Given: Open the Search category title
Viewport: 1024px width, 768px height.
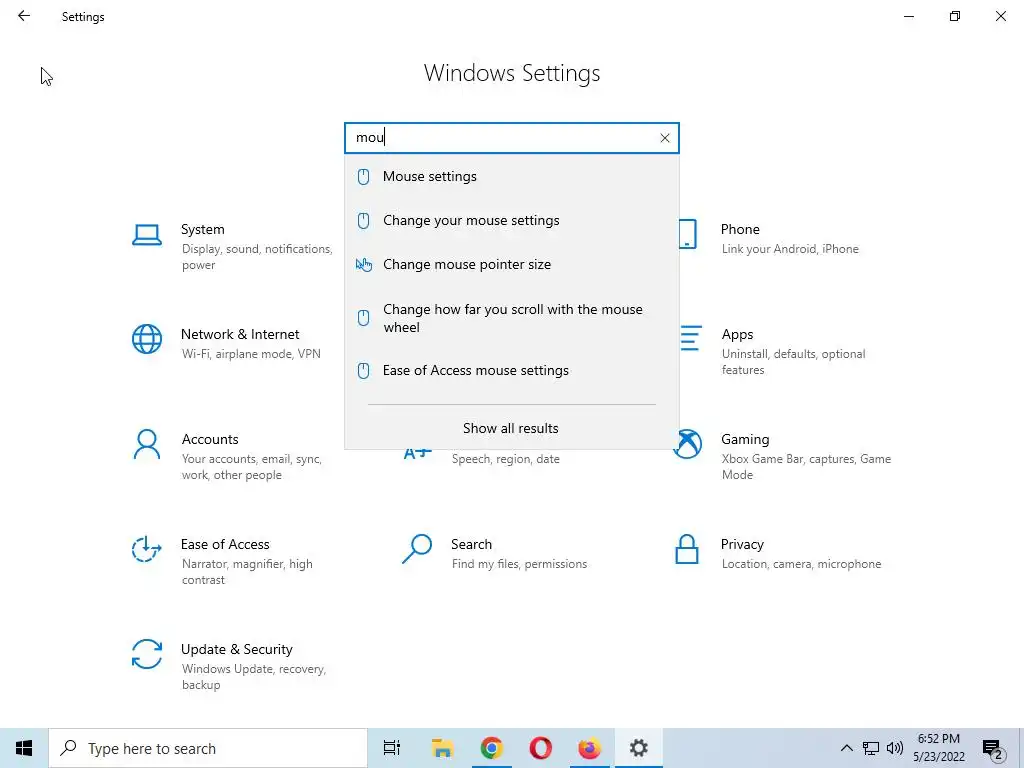Looking at the screenshot, I should tap(471, 545).
